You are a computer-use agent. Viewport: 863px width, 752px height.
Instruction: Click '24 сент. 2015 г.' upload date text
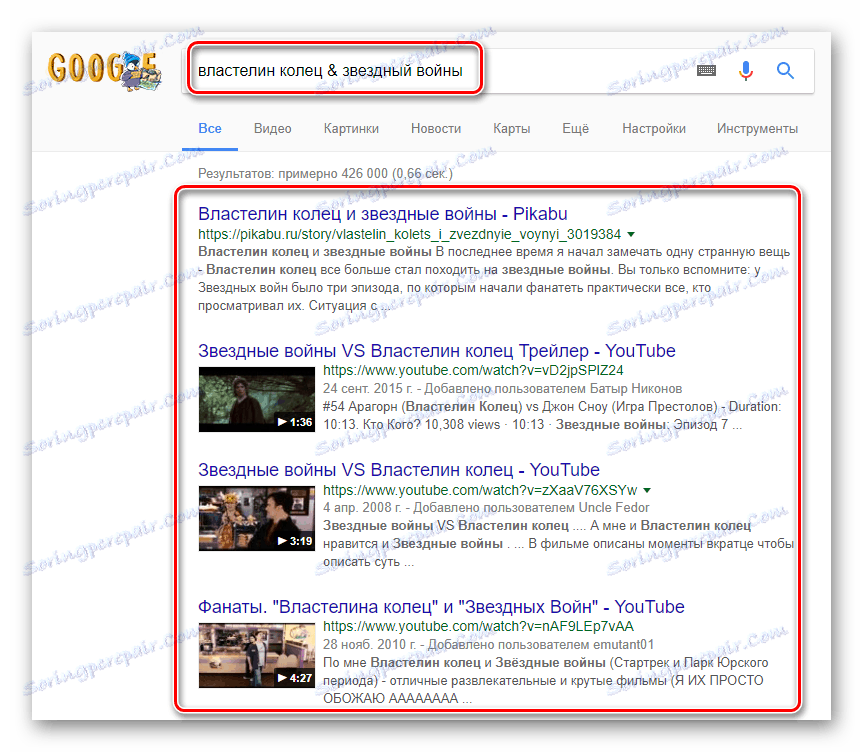pyautogui.click(x=368, y=389)
